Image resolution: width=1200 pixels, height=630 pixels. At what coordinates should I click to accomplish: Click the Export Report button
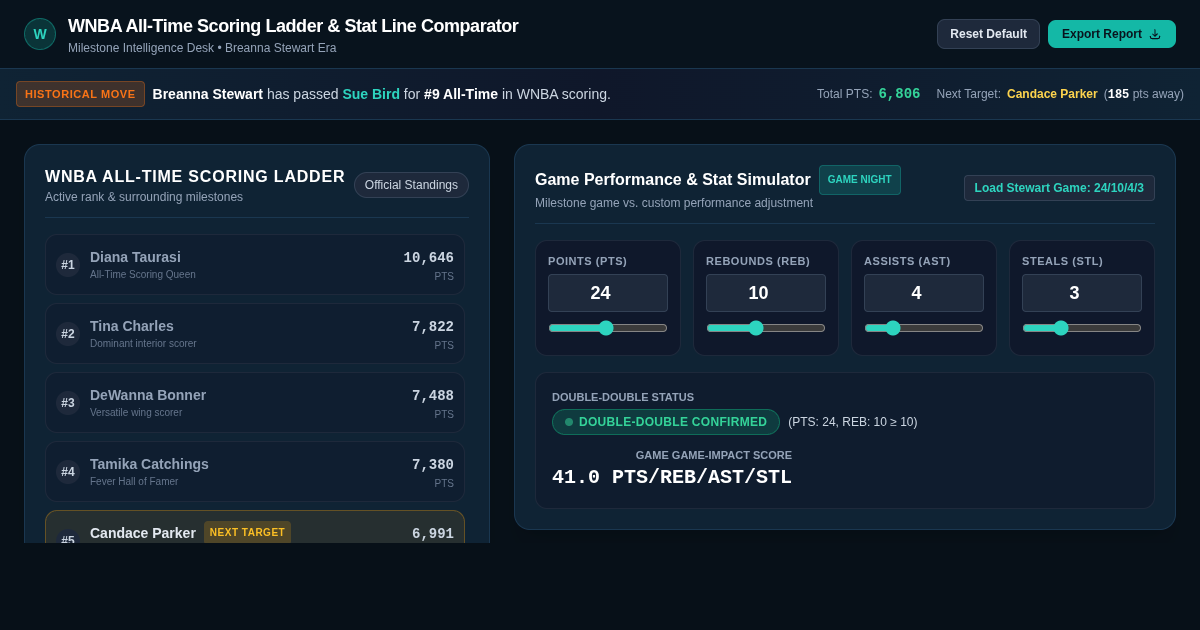click(1112, 34)
